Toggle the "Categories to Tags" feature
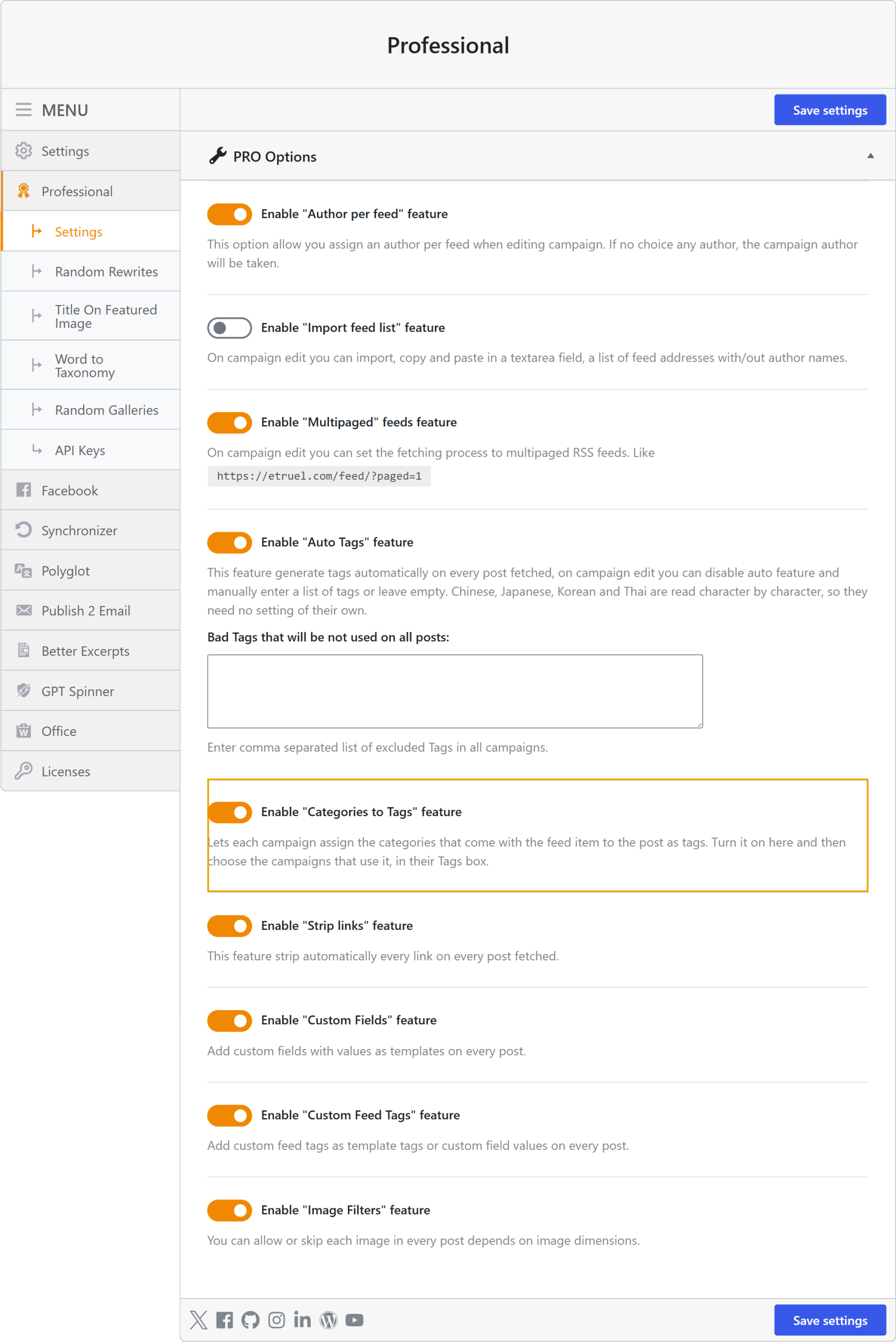This screenshot has height=1342, width=896. (230, 812)
